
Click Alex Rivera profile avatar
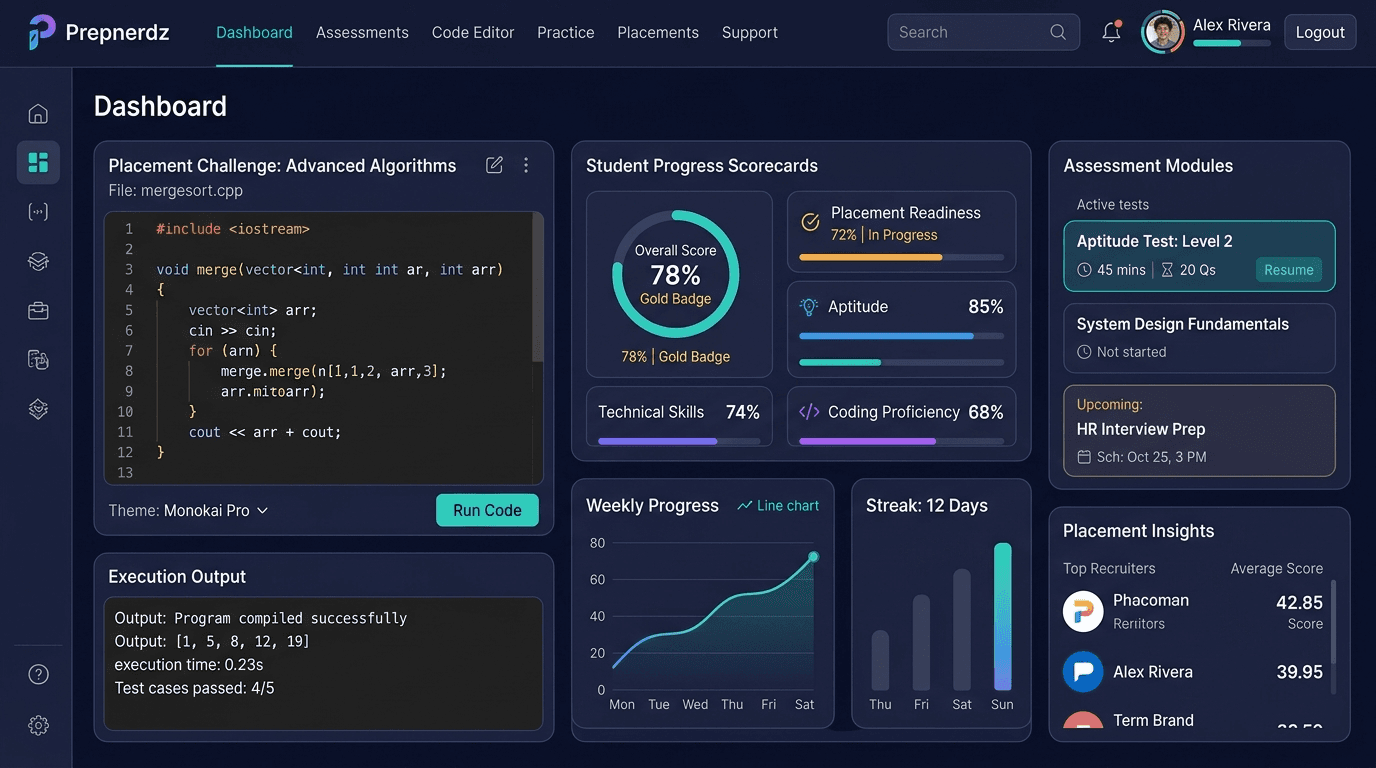click(x=1162, y=32)
